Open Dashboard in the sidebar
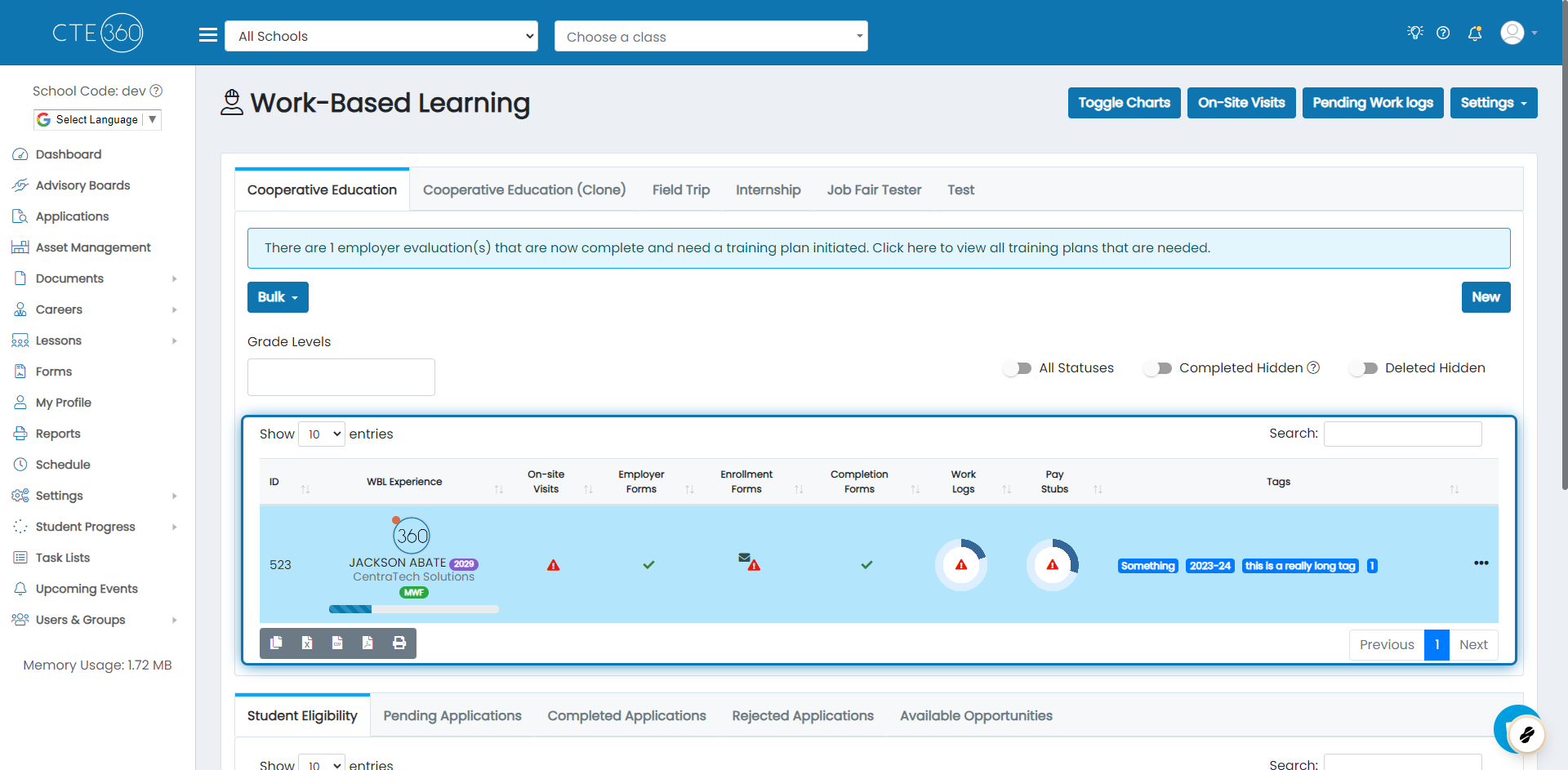 69,154
